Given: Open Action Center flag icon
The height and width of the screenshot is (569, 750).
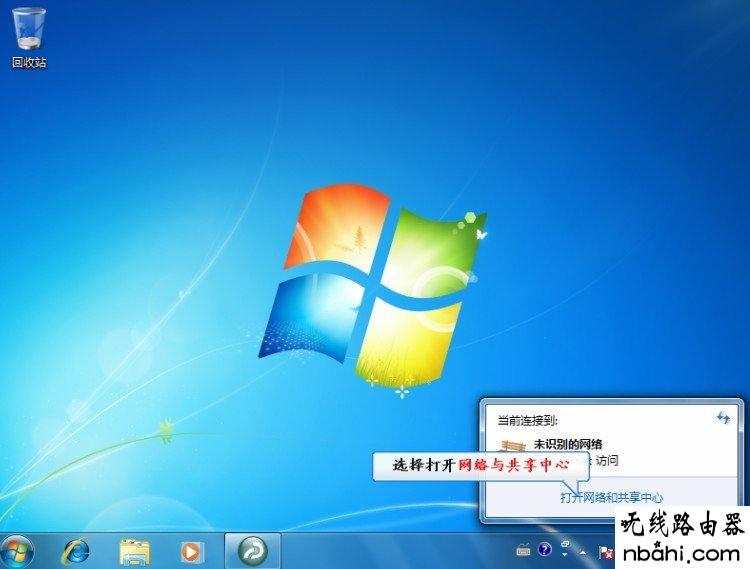Looking at the screenshot, I should pyautogui.click(x=606, y=552).
